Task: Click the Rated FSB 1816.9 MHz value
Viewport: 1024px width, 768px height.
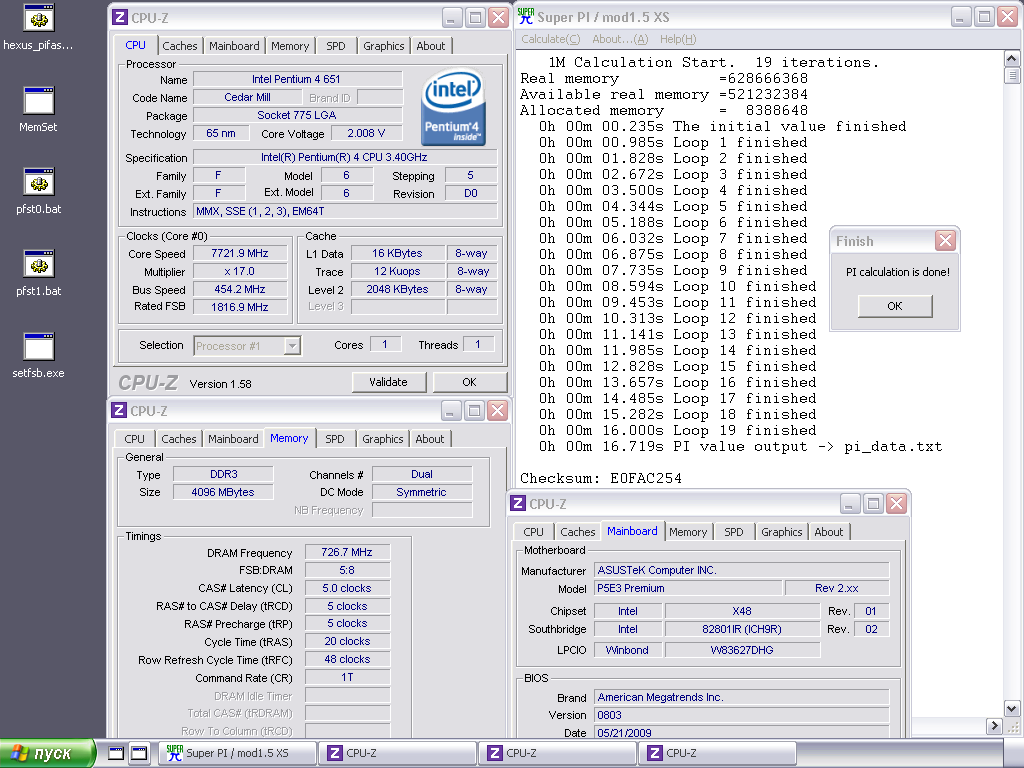Action: [x=240, y=307]
